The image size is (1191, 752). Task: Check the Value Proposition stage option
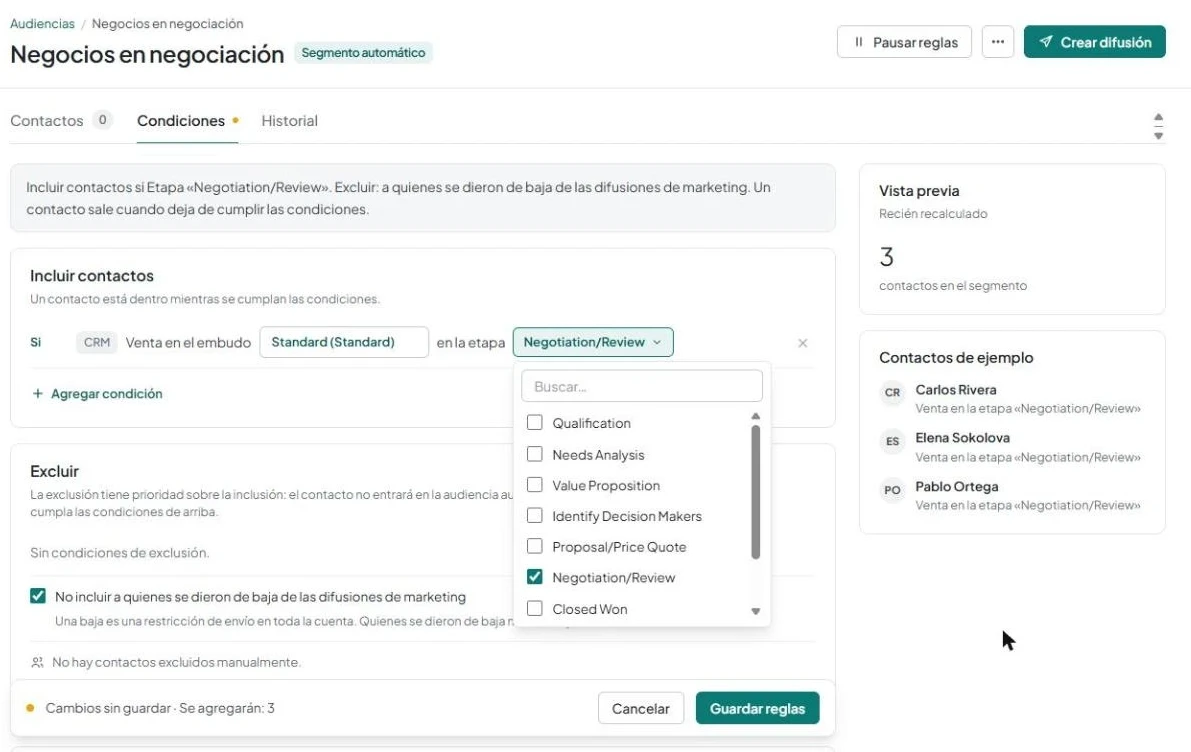[x=535, y=485]
